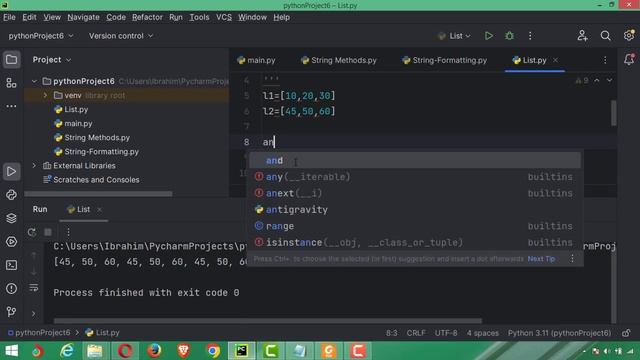Image resolution: width=640 pixels, height=360 pixels.
Task: Open the Refactor menu
Action: coord(147,17)
